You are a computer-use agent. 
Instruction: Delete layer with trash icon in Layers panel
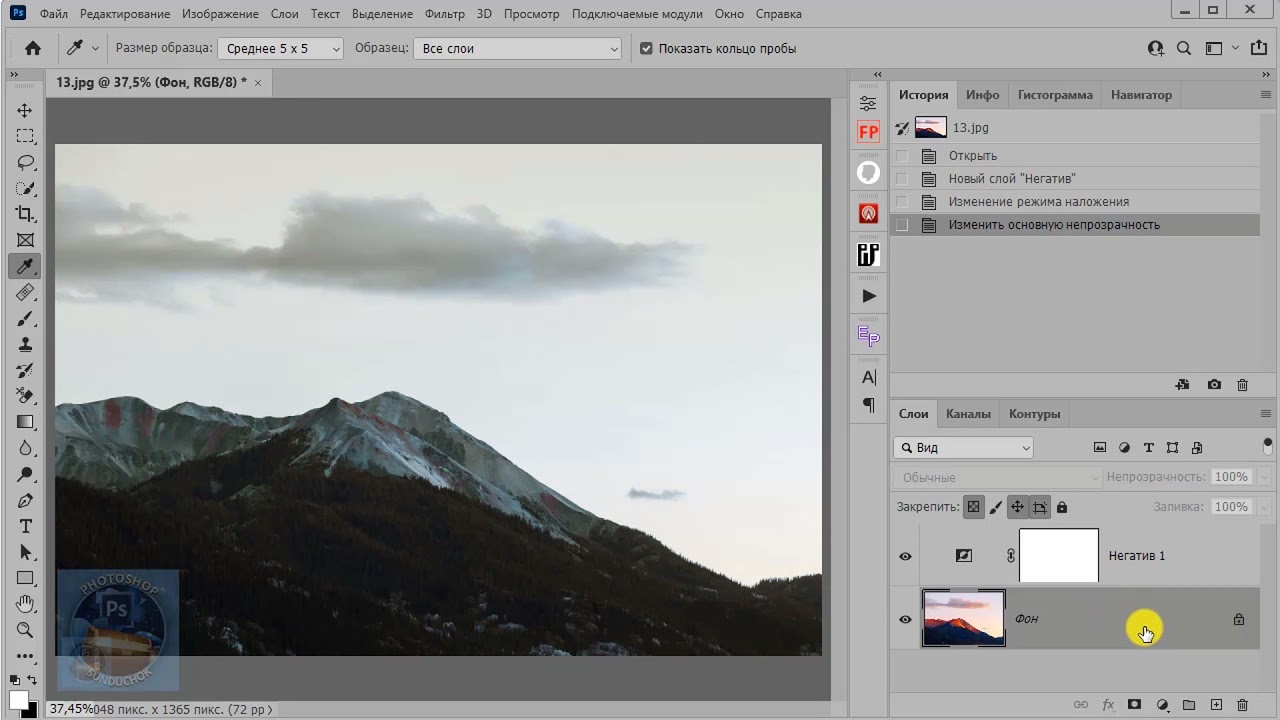point(1242,705)
